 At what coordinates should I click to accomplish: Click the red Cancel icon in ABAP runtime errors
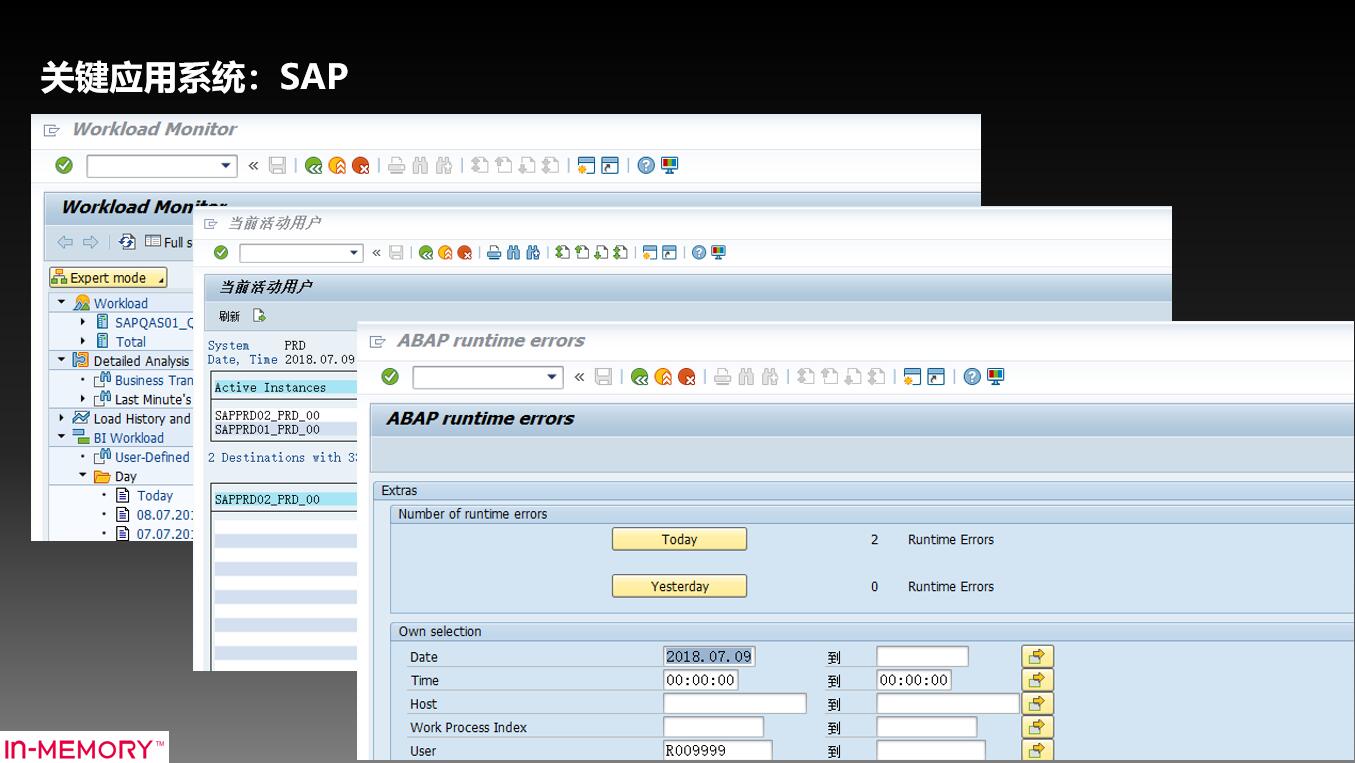686,378
